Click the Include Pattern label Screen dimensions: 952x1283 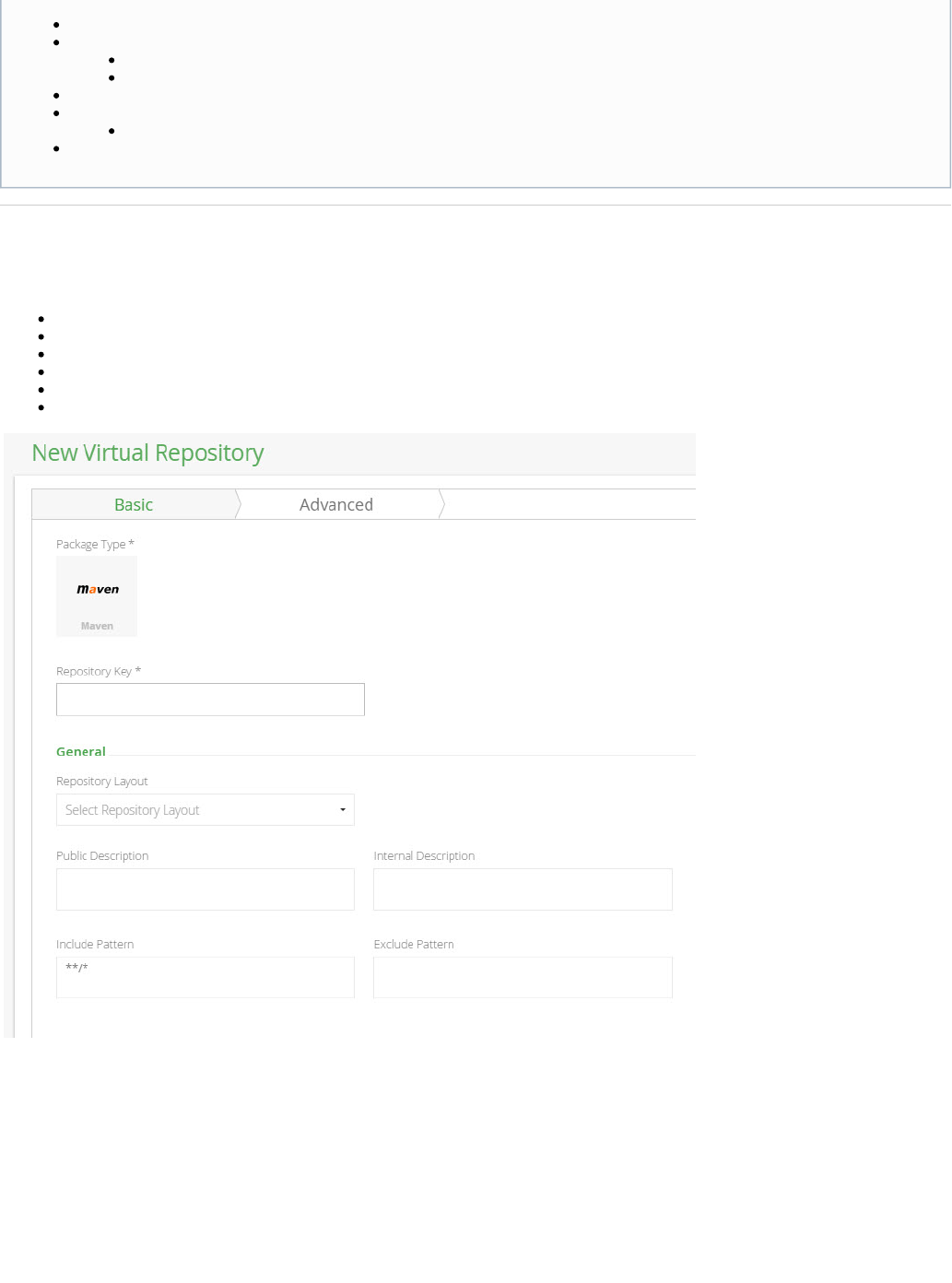(x=95, y=945)
